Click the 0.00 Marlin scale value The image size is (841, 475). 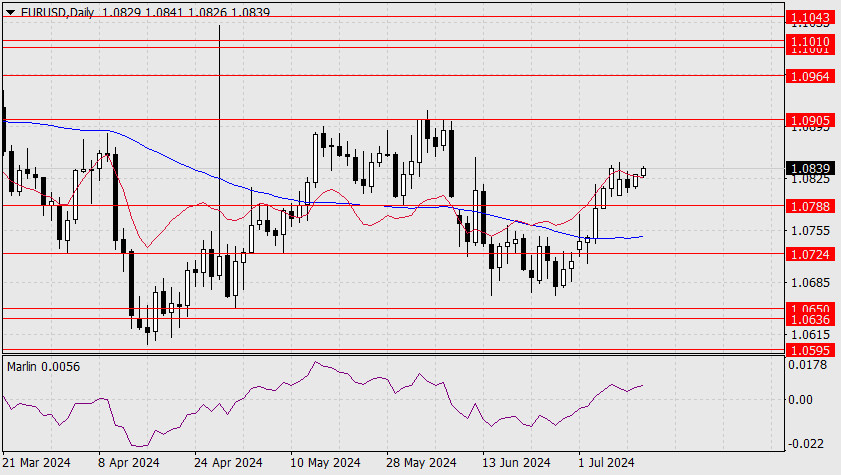coord(800,399)
